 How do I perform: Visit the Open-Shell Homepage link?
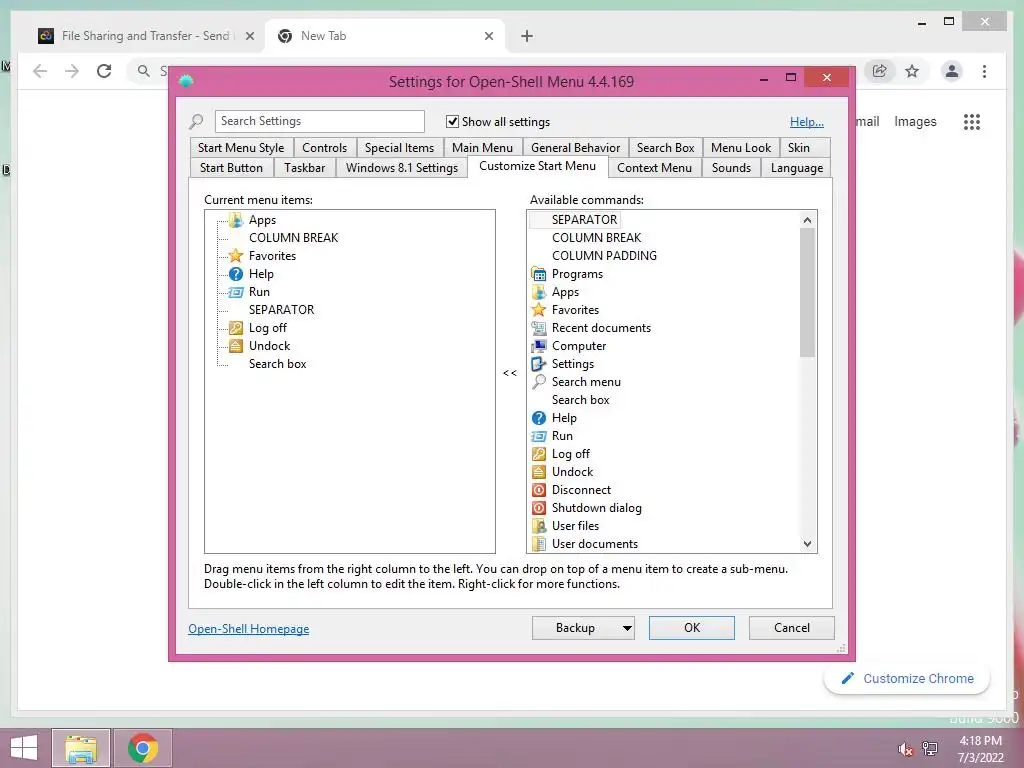point(249,628)
